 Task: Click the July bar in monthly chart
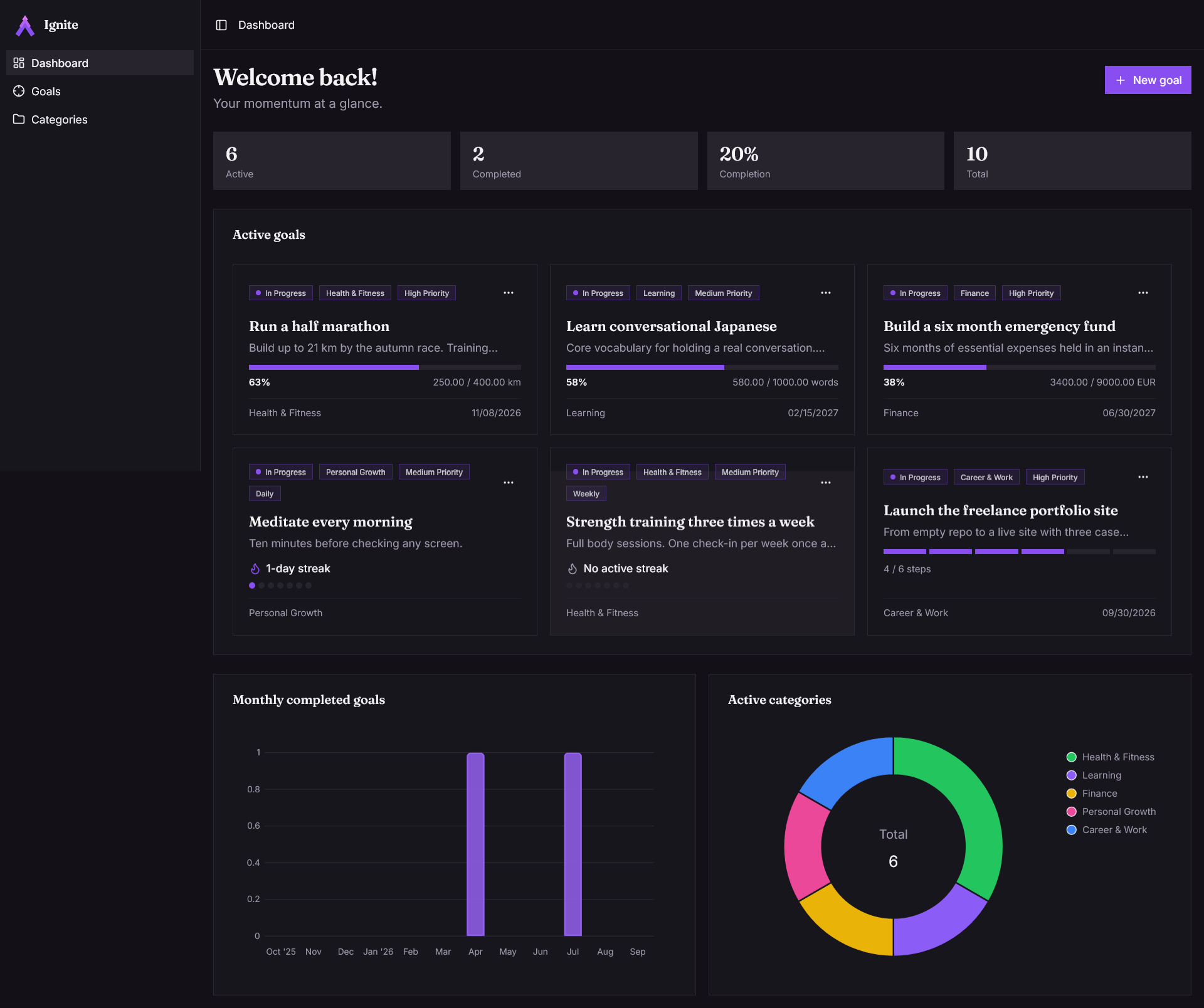[x=573, y=844]
